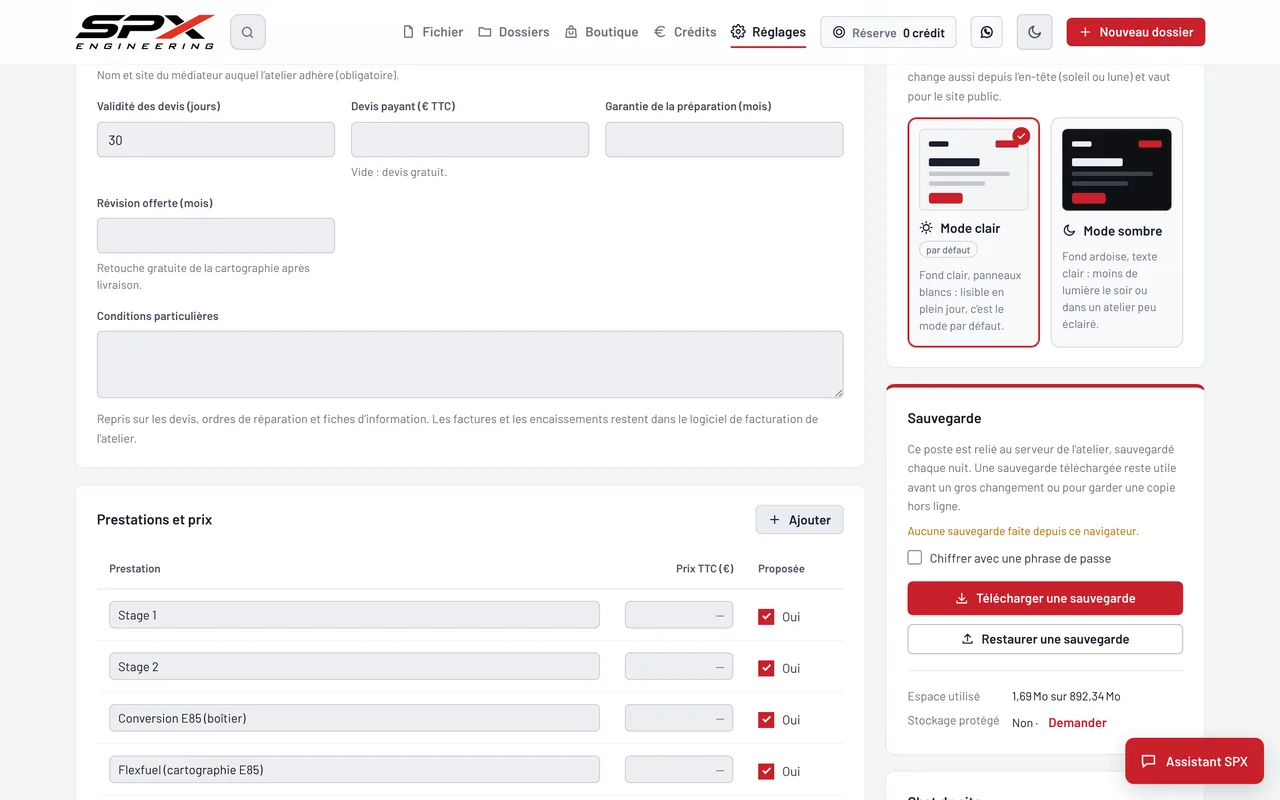This screenshot has width=1280, height=800.
Task: Edit the Flexfuel (cartographie E85) name field
Action: tap(354, 770)
